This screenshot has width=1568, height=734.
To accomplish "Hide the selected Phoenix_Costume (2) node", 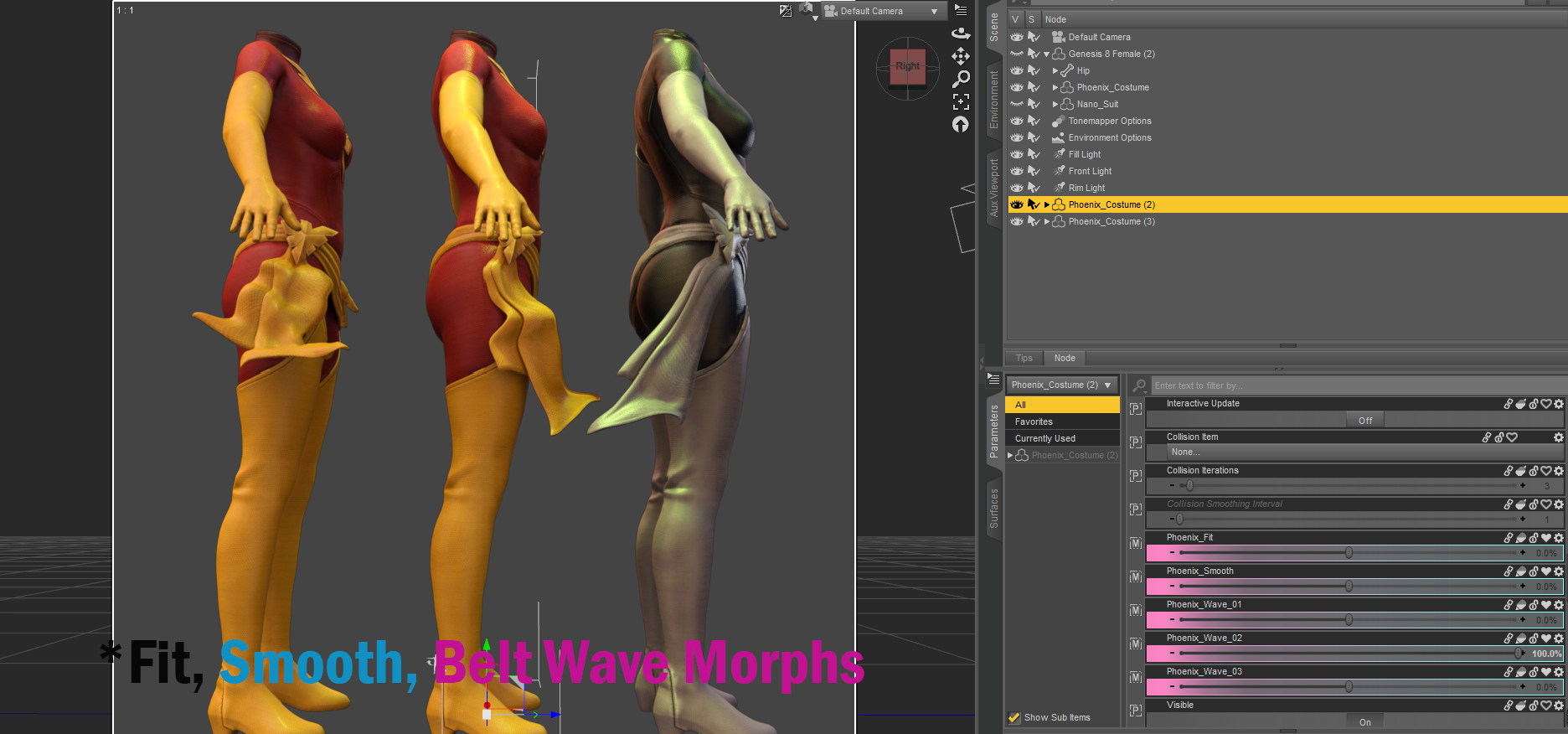I will click(1017, 204).
